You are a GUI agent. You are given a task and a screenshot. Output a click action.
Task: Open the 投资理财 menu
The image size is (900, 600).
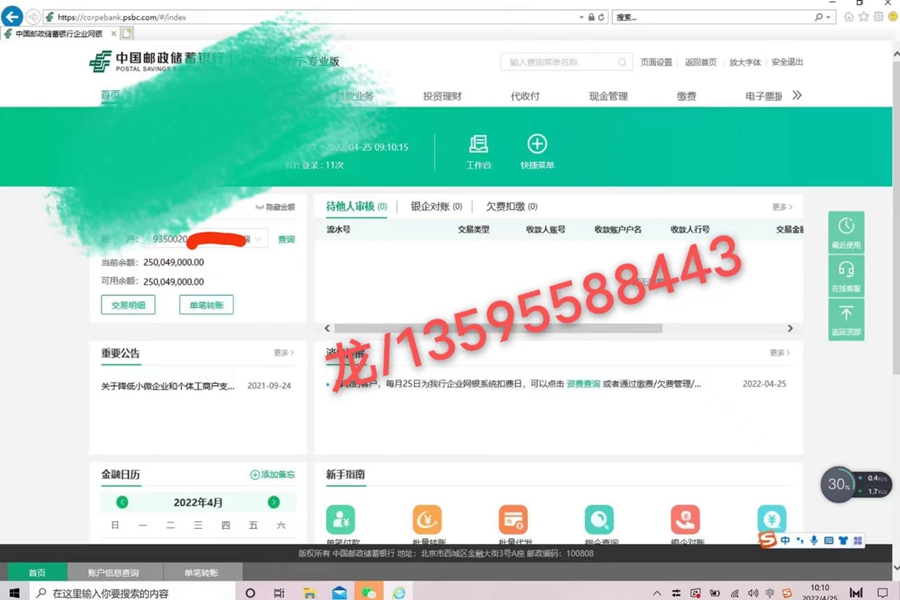[x=442, y=96]
